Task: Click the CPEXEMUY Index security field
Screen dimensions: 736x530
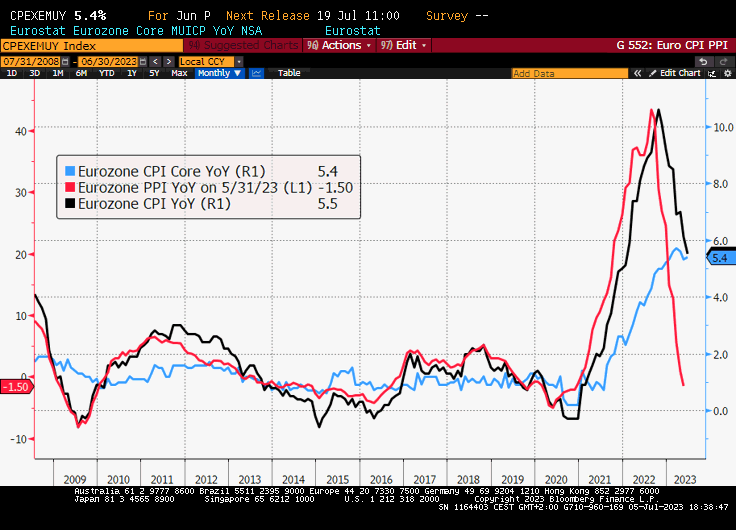Action: (x=92, y=46)
